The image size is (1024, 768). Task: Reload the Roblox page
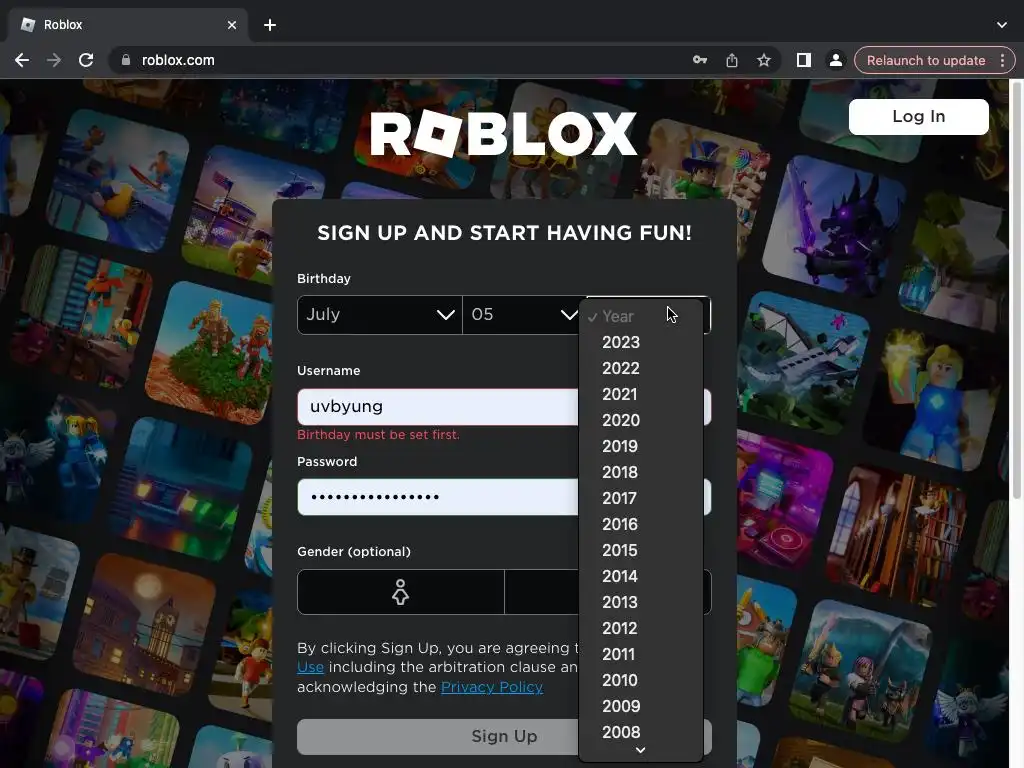coord(86,60)
